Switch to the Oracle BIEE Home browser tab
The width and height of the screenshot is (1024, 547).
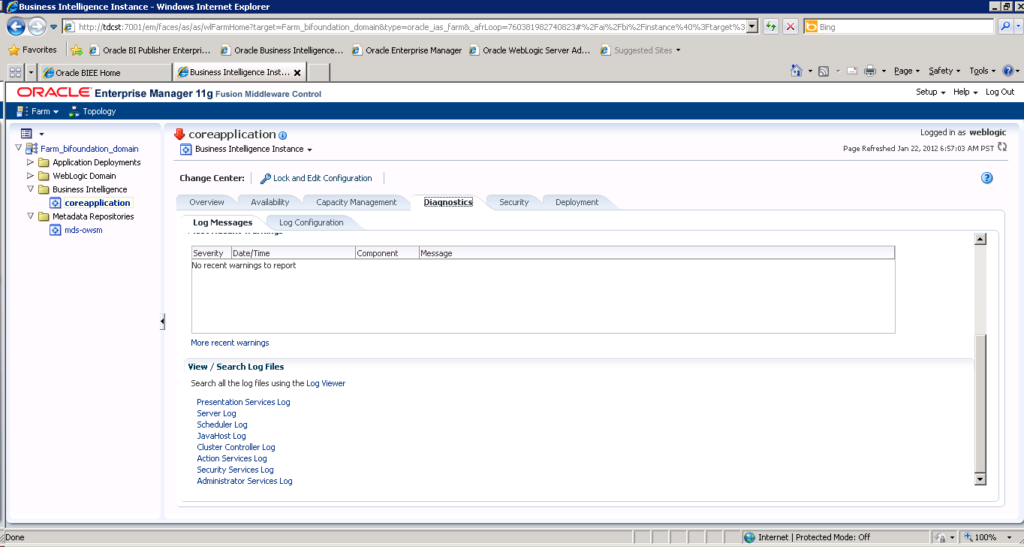[104, 72]
